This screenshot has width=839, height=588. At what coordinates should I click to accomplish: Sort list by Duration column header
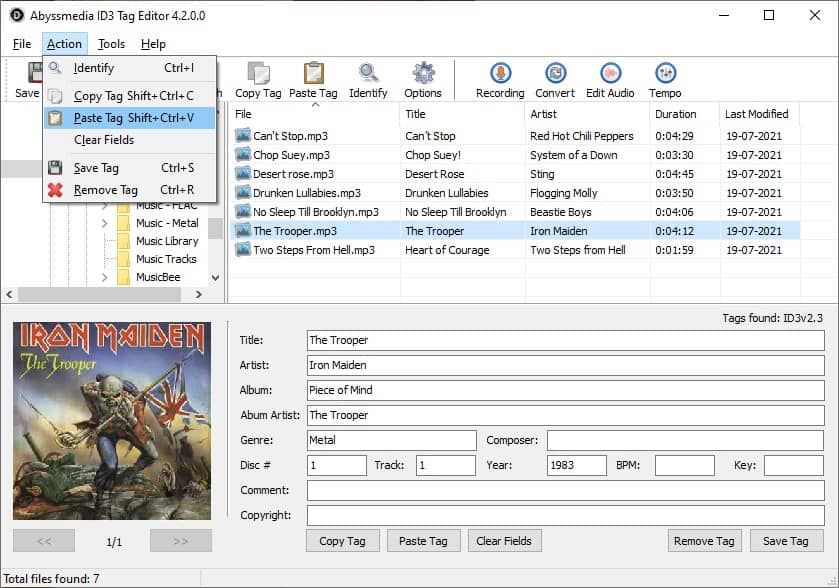[x=685, y=114]
